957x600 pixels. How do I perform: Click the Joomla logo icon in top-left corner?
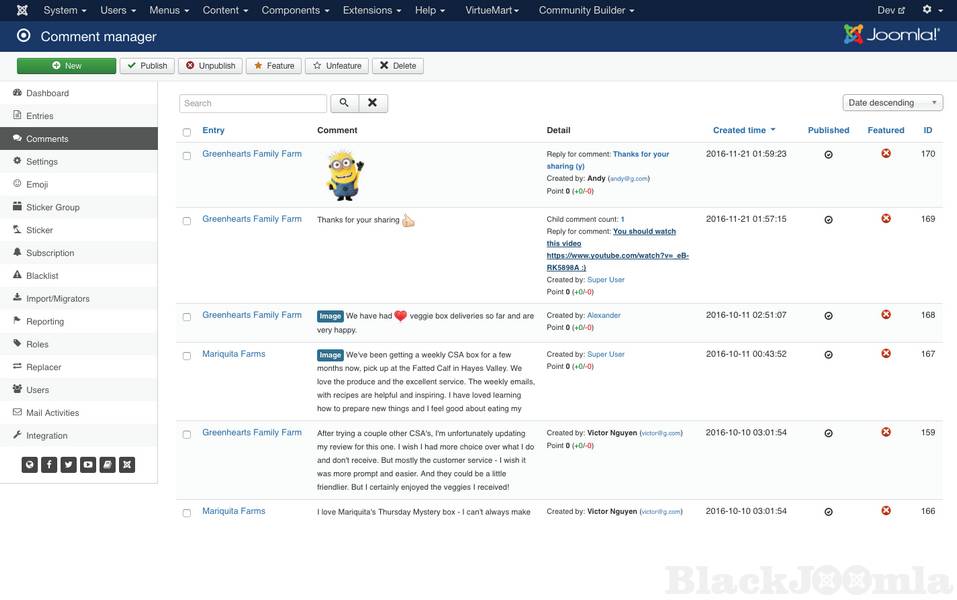(22, 10)
